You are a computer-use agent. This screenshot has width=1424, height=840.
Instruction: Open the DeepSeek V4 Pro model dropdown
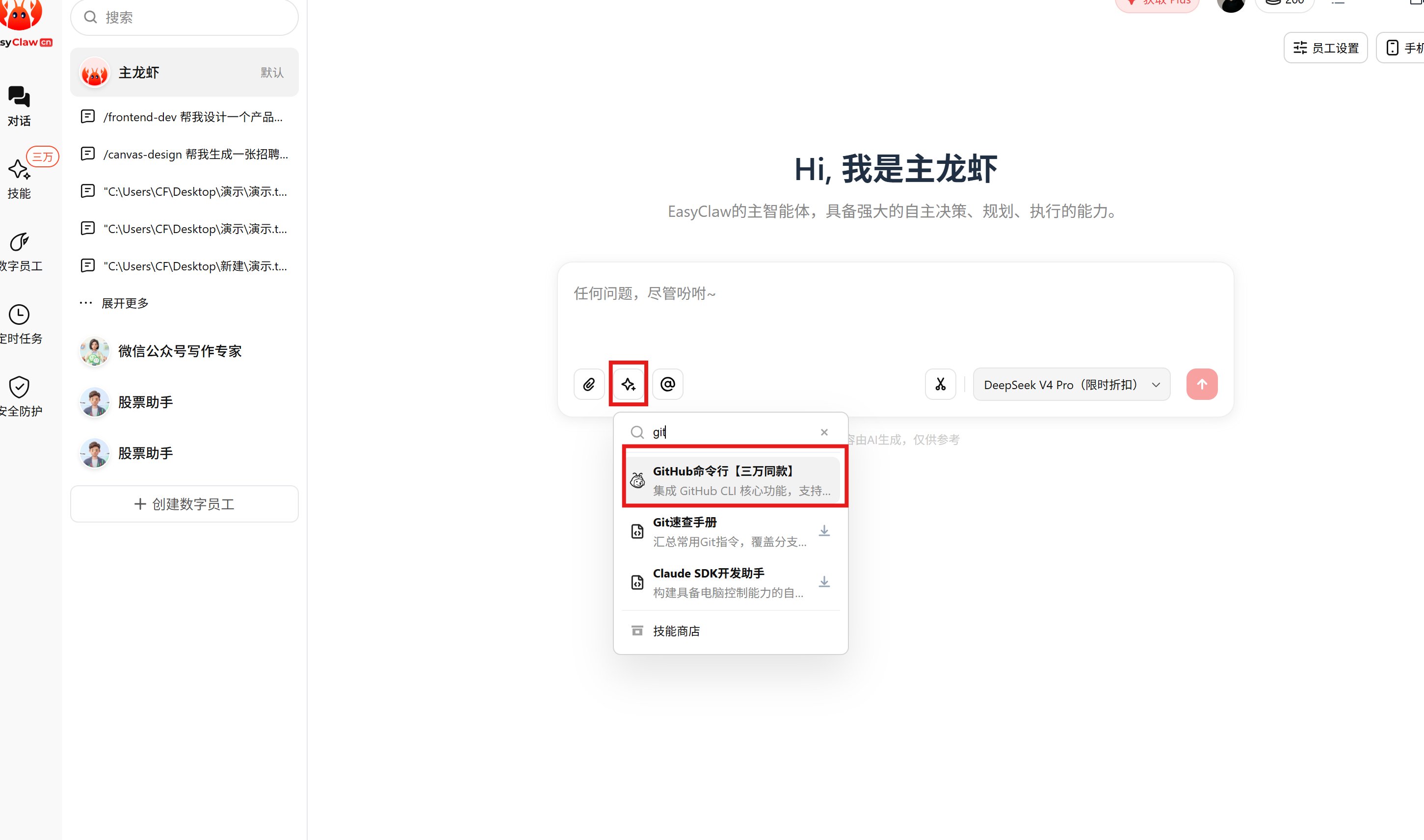(1071, 384)
